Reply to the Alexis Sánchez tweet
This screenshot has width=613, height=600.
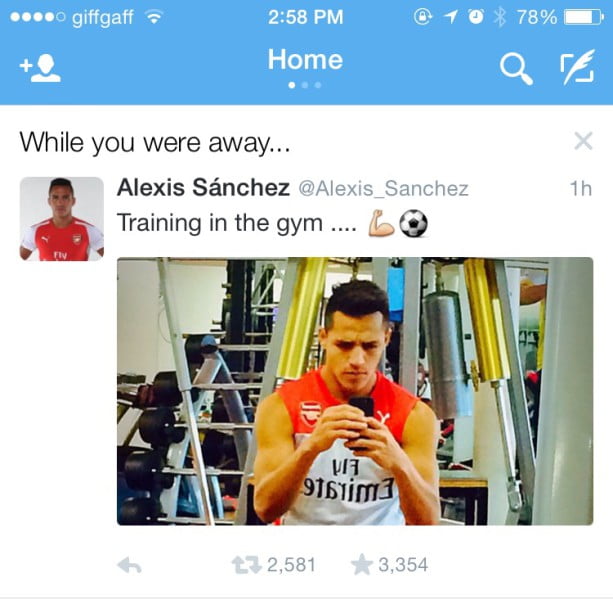pyautogui.click(x=129, y=565)
